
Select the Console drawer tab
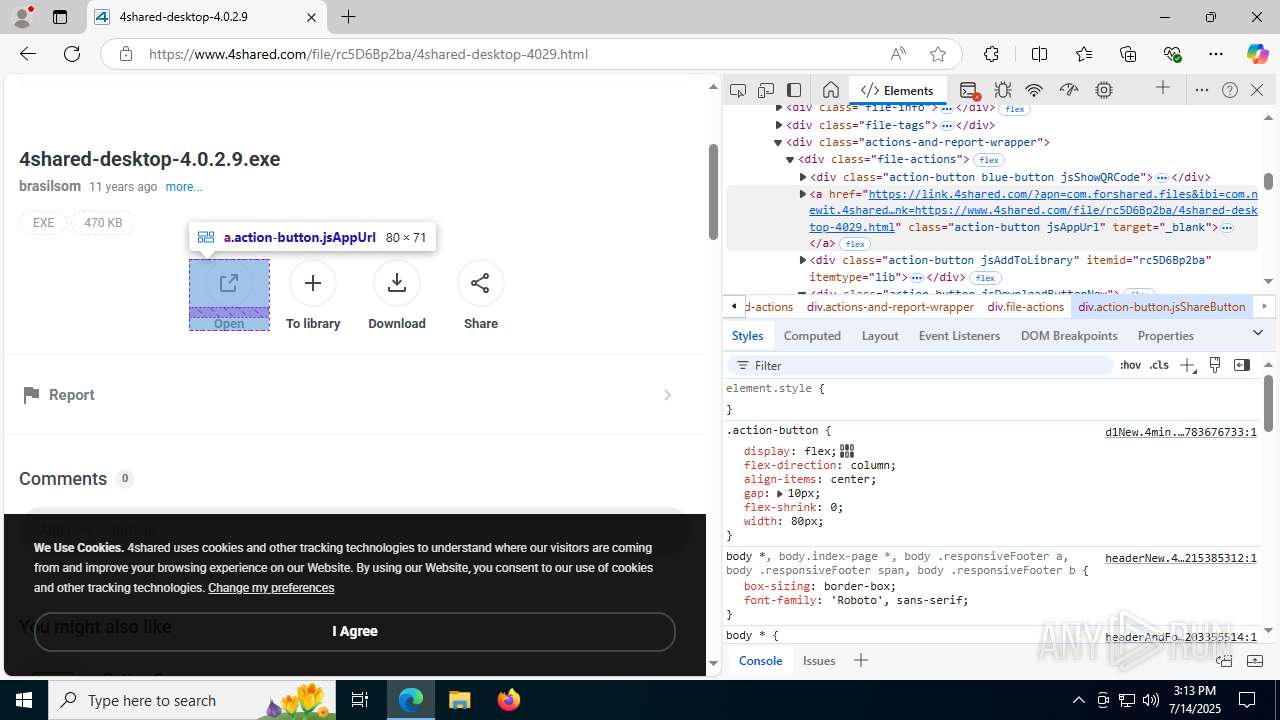tap(760, 660)
